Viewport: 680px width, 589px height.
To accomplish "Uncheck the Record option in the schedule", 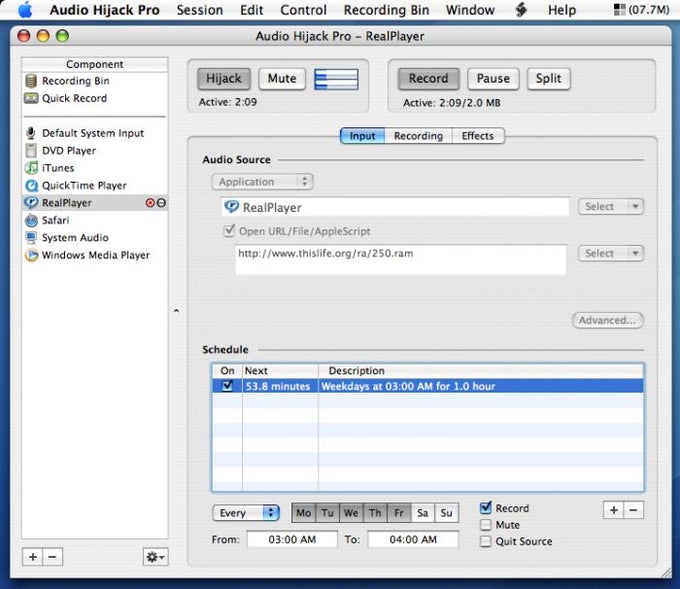I will pyautogui.click(x=486, y=507).
